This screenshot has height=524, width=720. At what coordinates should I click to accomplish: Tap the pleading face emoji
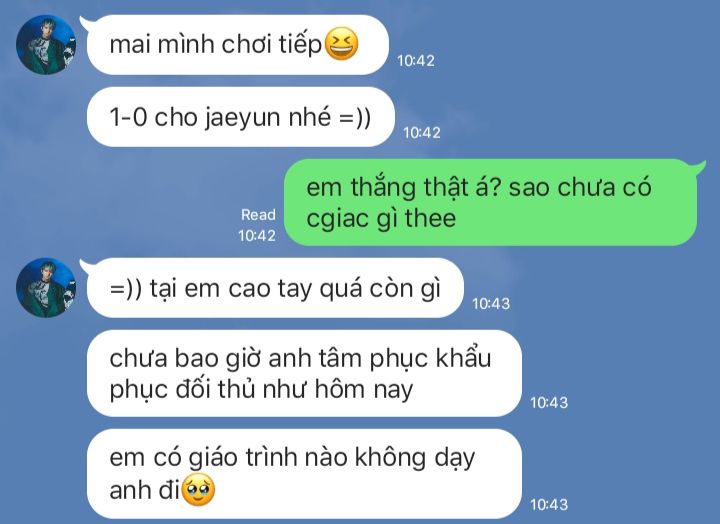(198, 490)
